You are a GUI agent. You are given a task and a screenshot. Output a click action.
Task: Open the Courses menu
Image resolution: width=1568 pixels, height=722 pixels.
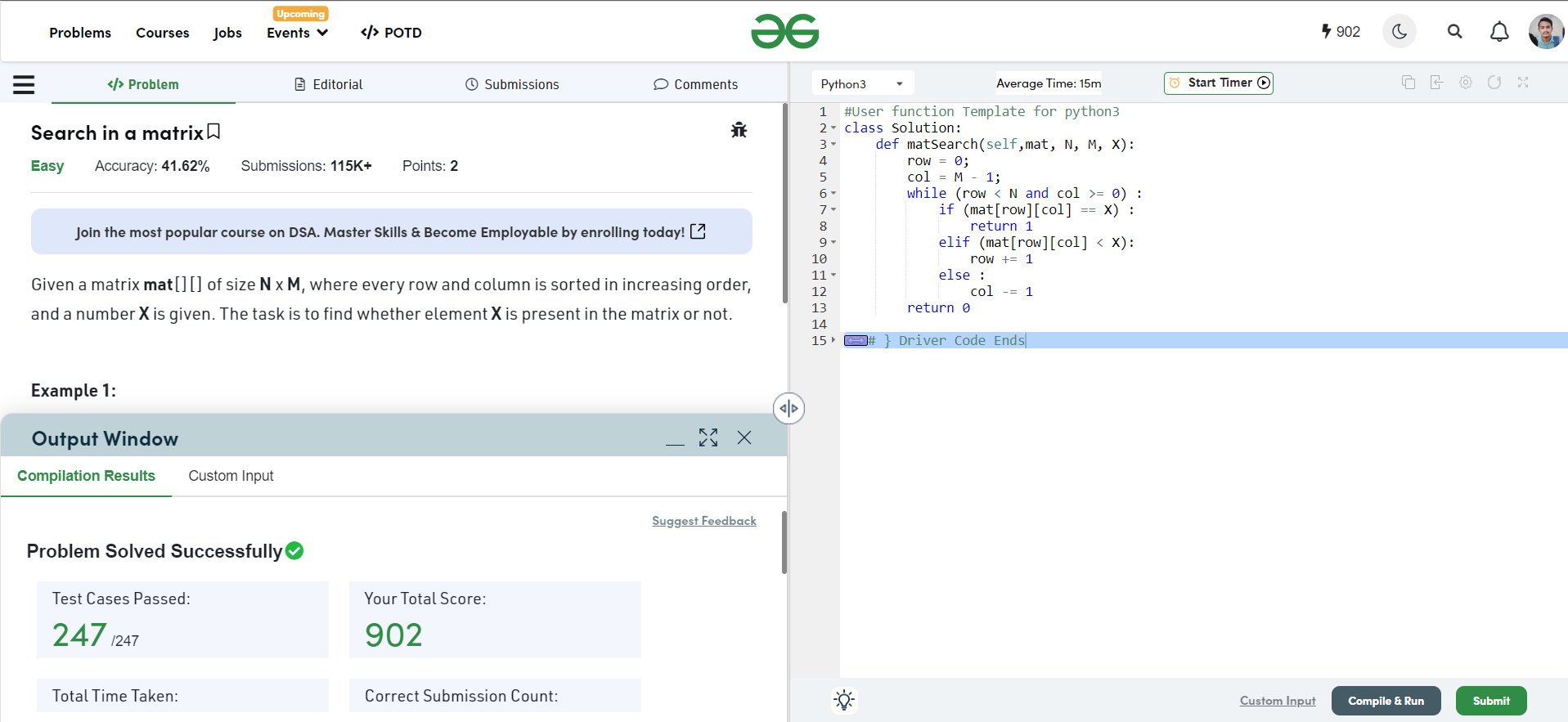click(x=163, y=33)
